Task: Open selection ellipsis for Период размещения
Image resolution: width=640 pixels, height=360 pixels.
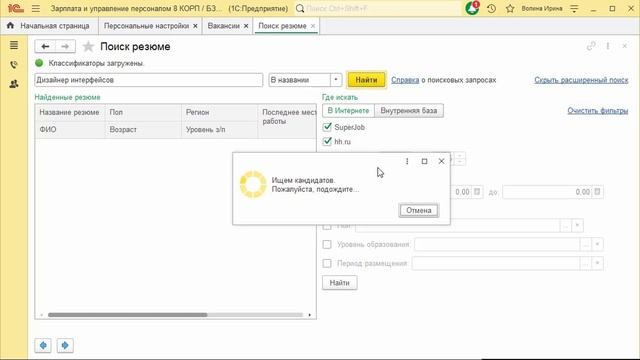Action: pos(586,263)
